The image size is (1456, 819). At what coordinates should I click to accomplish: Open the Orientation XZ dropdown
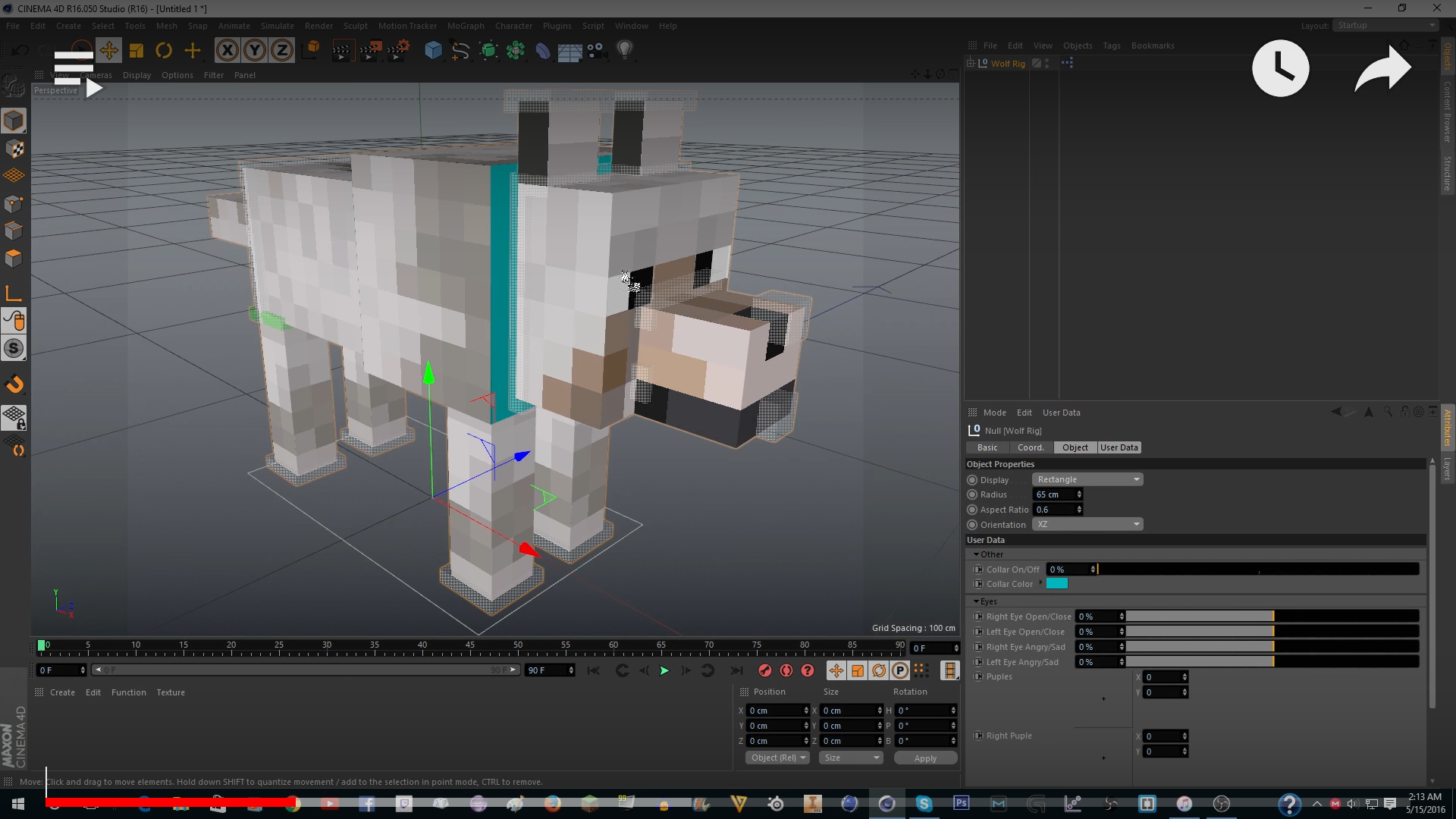(x=1087, y=524)
